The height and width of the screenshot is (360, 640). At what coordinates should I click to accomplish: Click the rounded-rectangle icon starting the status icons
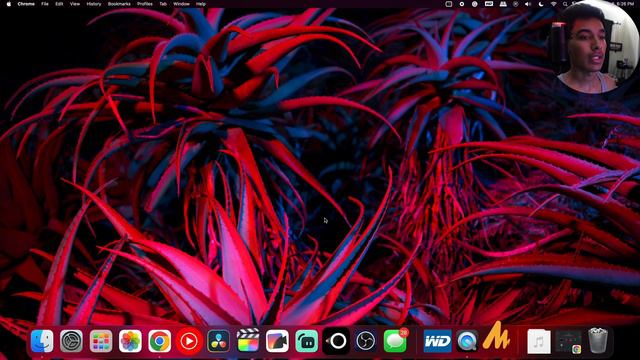[x=449, y=4]
